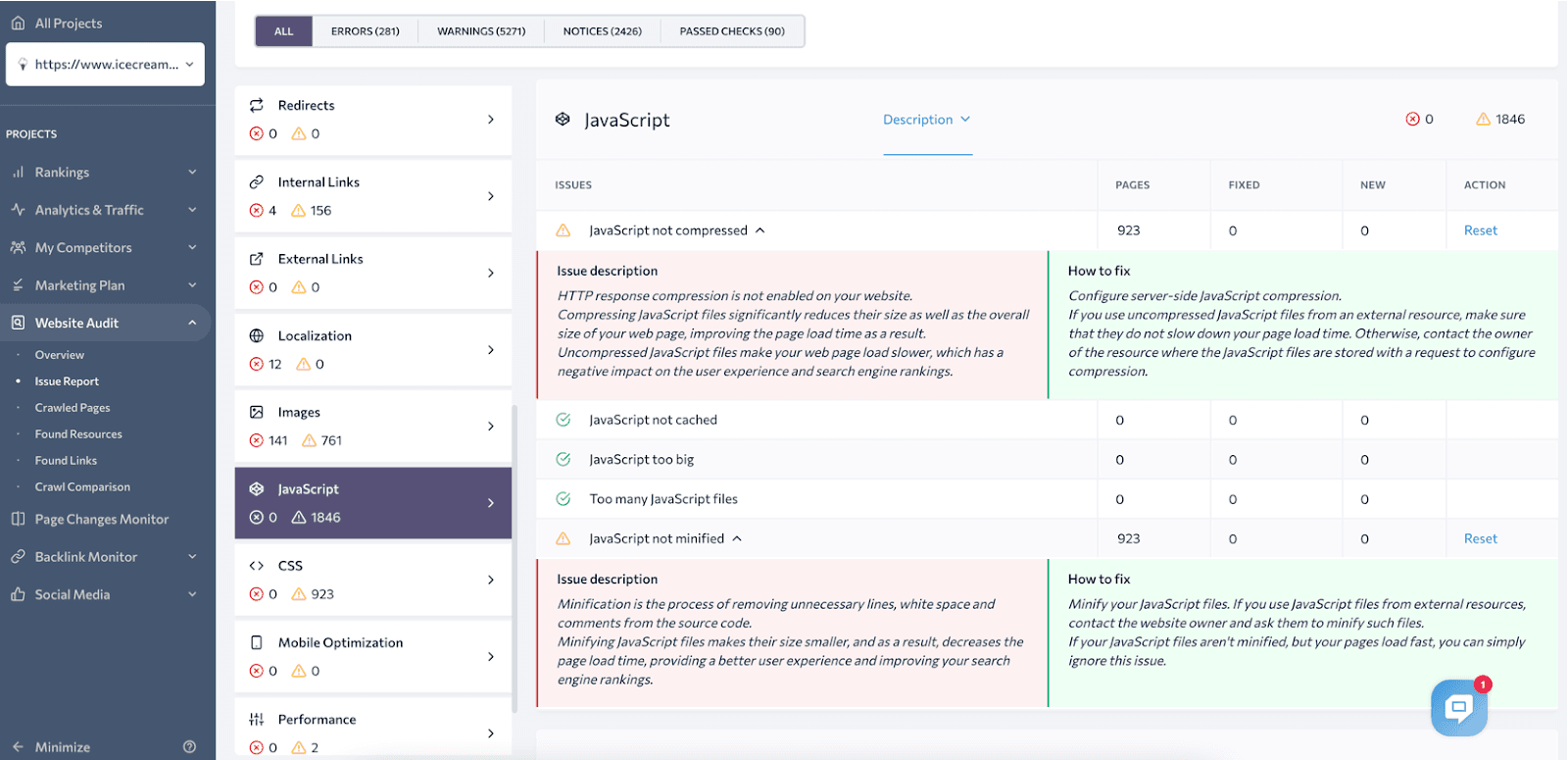Screen dimensions: 1568x760
Task: Open the live chat widget
Action: tap(1458, 707)
